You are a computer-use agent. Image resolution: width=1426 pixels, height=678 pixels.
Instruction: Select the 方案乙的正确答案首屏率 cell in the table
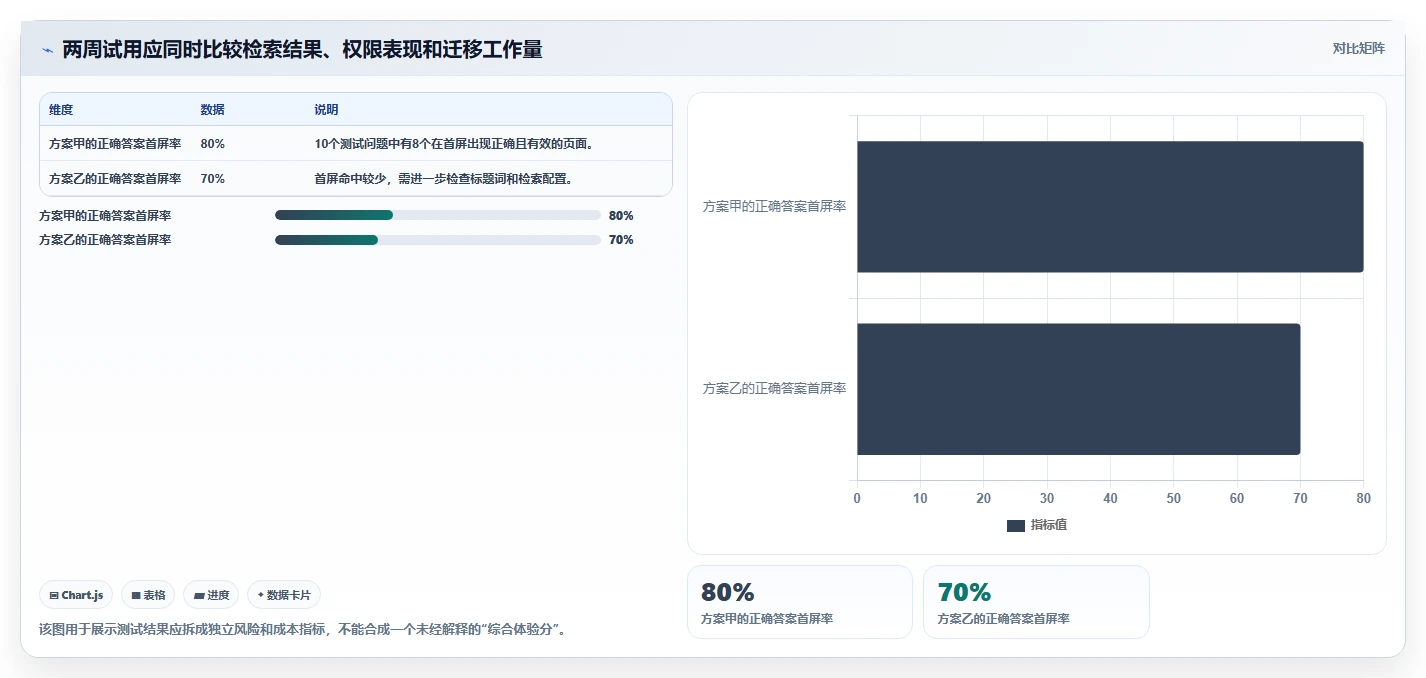(x=115, y=179)
